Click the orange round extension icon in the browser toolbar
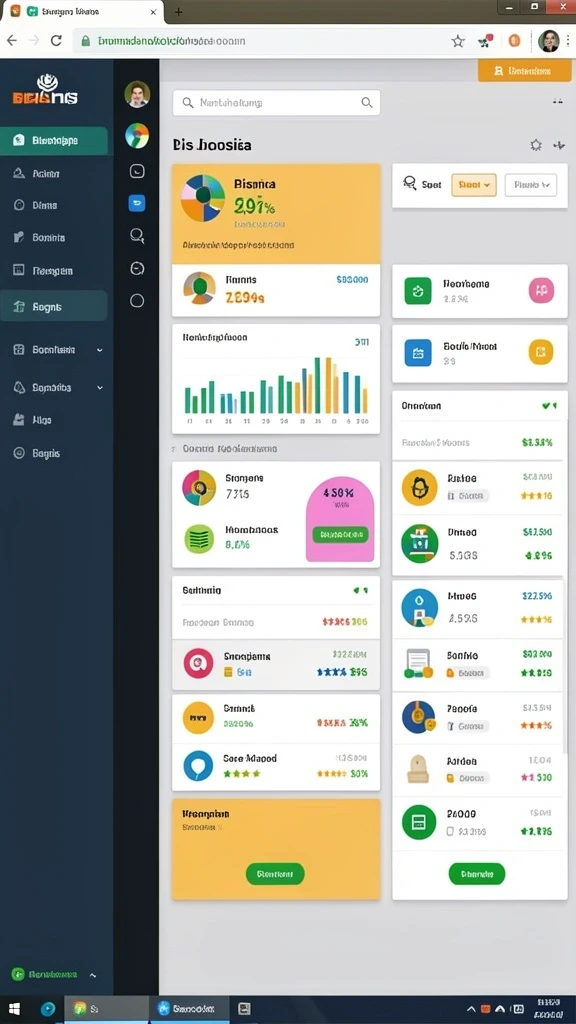 (514, 41)
